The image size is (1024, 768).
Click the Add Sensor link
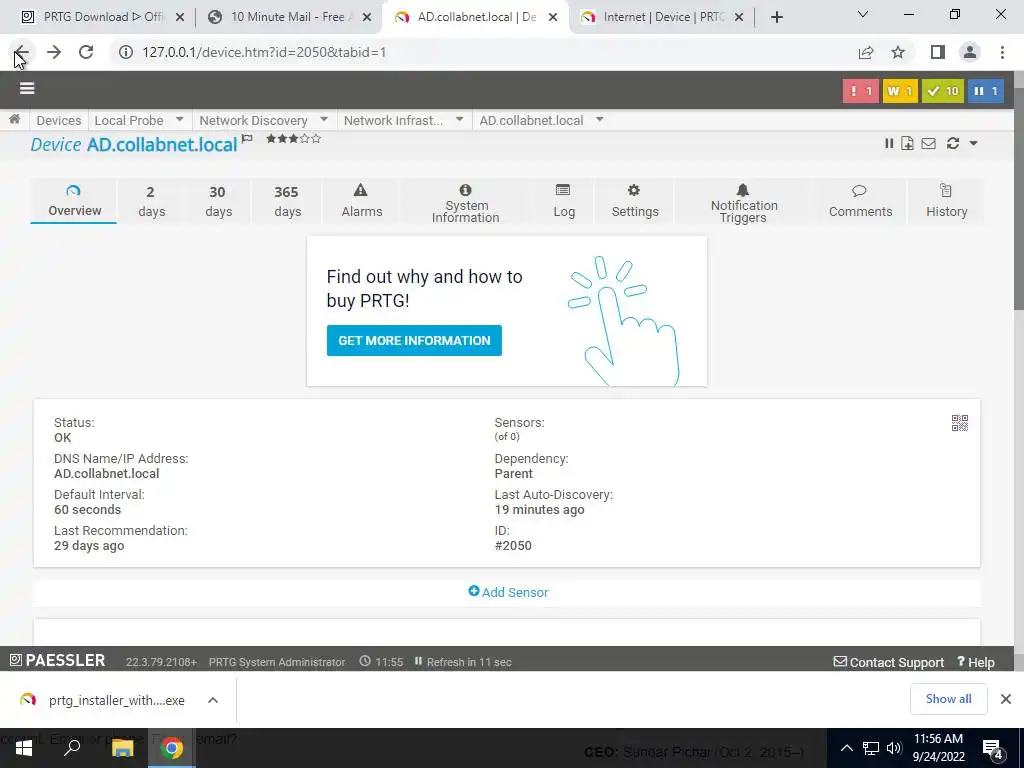pos(508,592)
